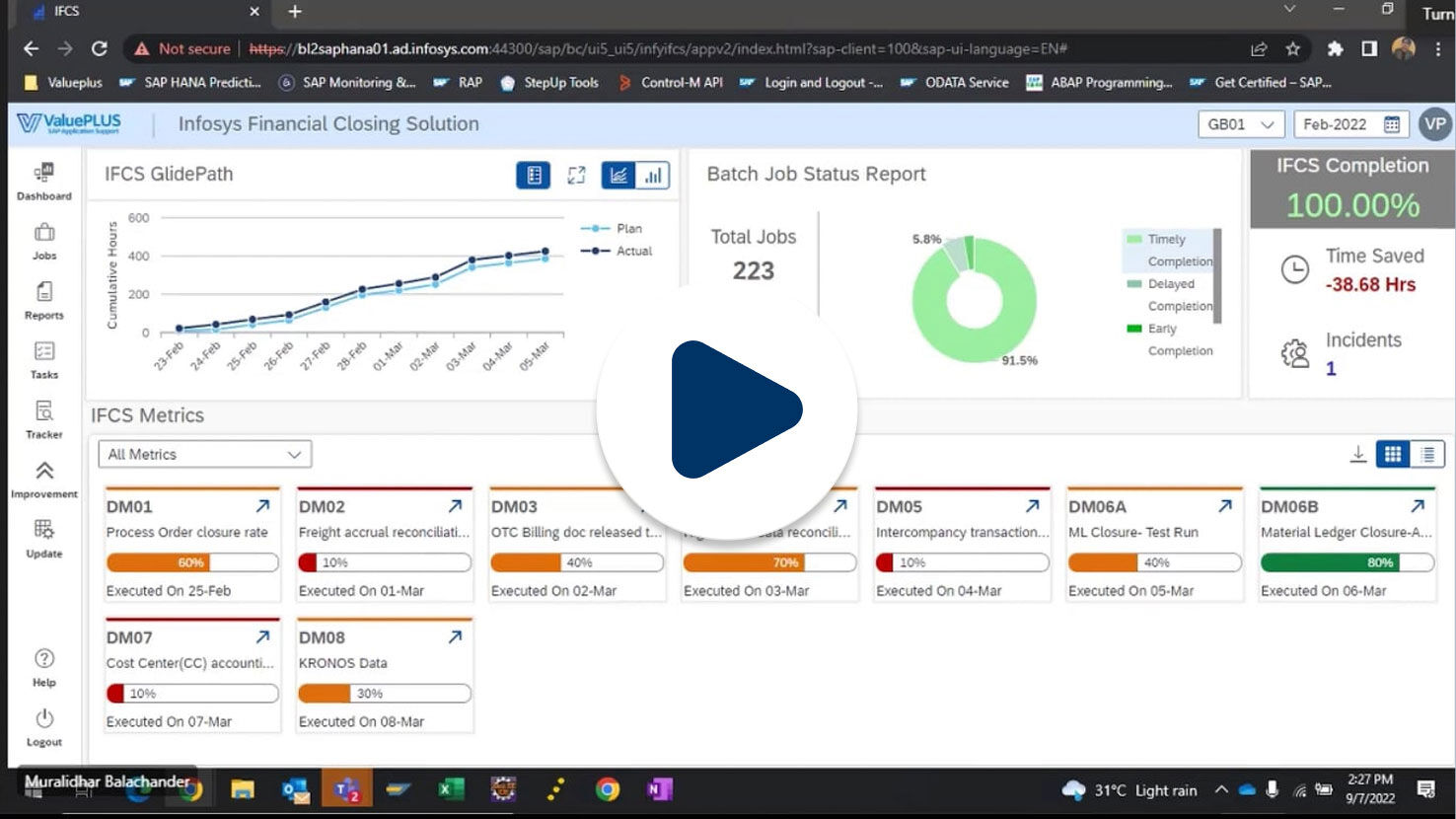Open the Control-M API bookmark

(x=671, y=83)
